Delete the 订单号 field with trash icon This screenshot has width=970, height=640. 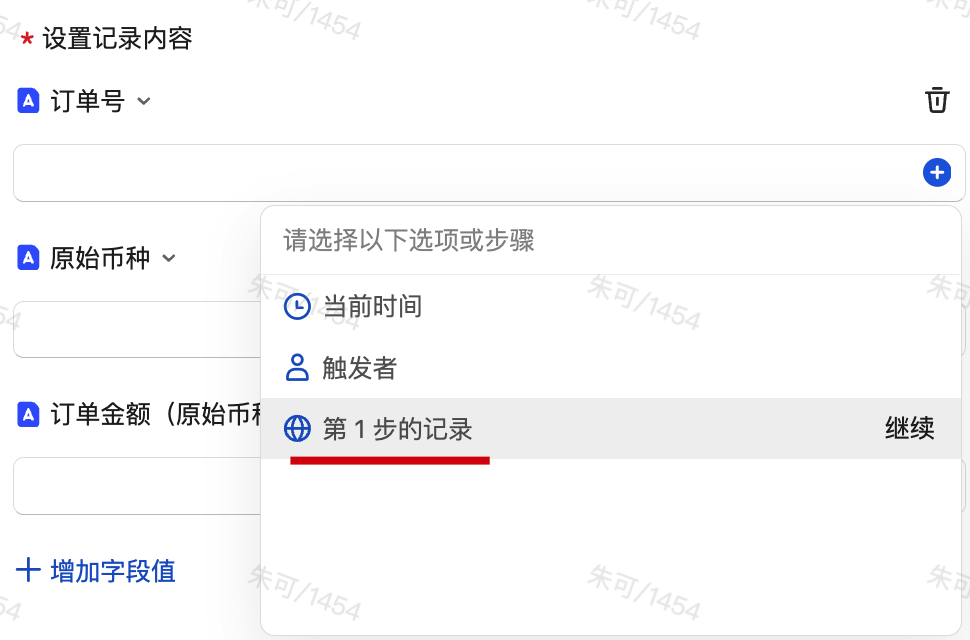pyautogui.click(x=936, y=100)
